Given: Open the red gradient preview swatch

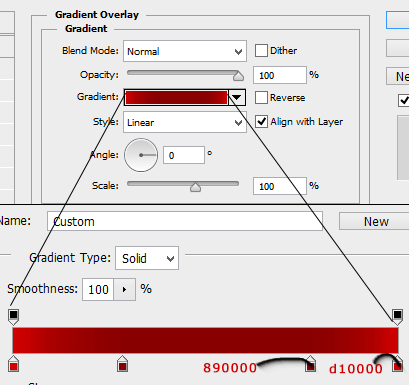Looking at the screenshot, I should point(176,97).
